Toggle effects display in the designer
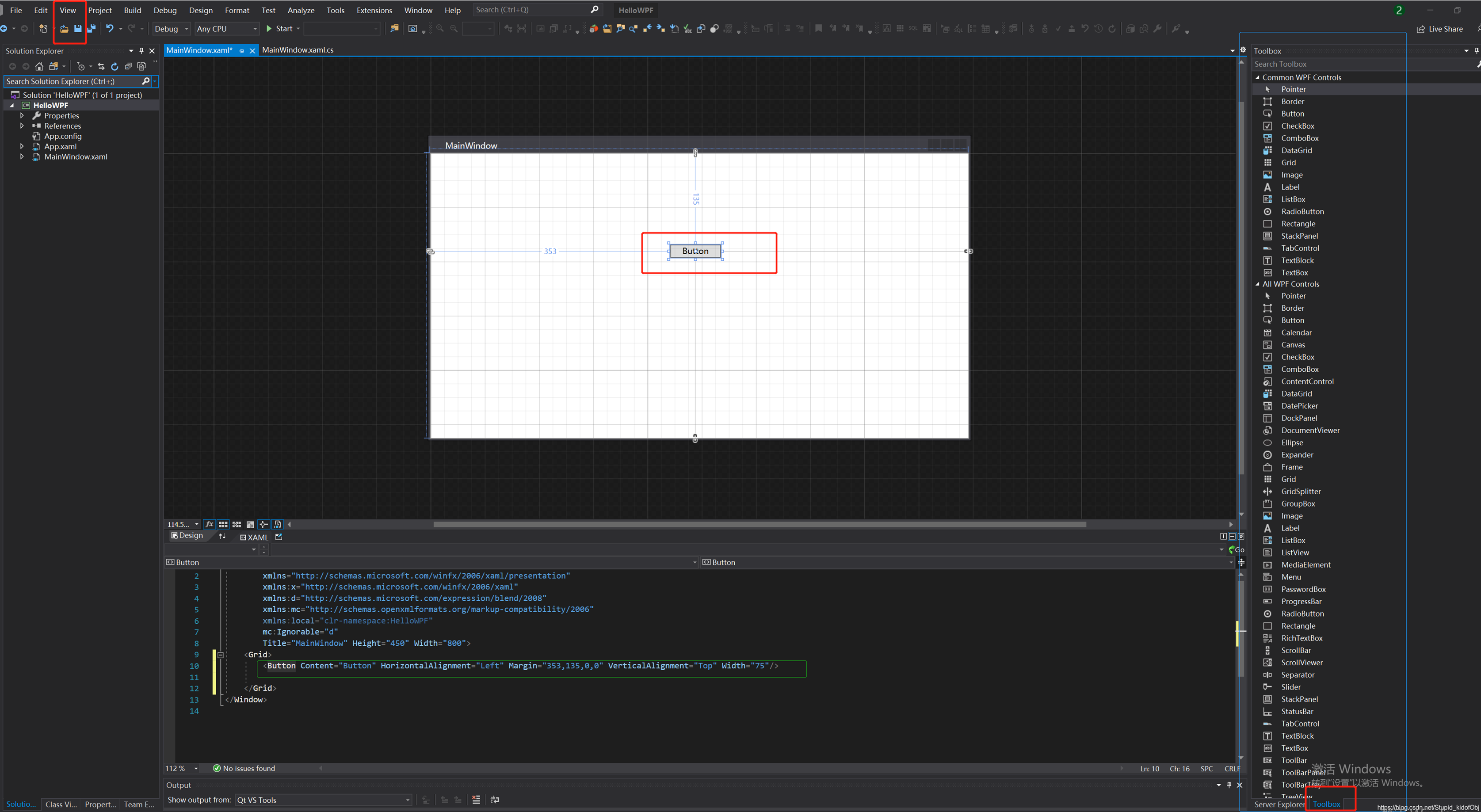Screen dimensions: 1481x812 pyautogui.click(x=209, y=524)
